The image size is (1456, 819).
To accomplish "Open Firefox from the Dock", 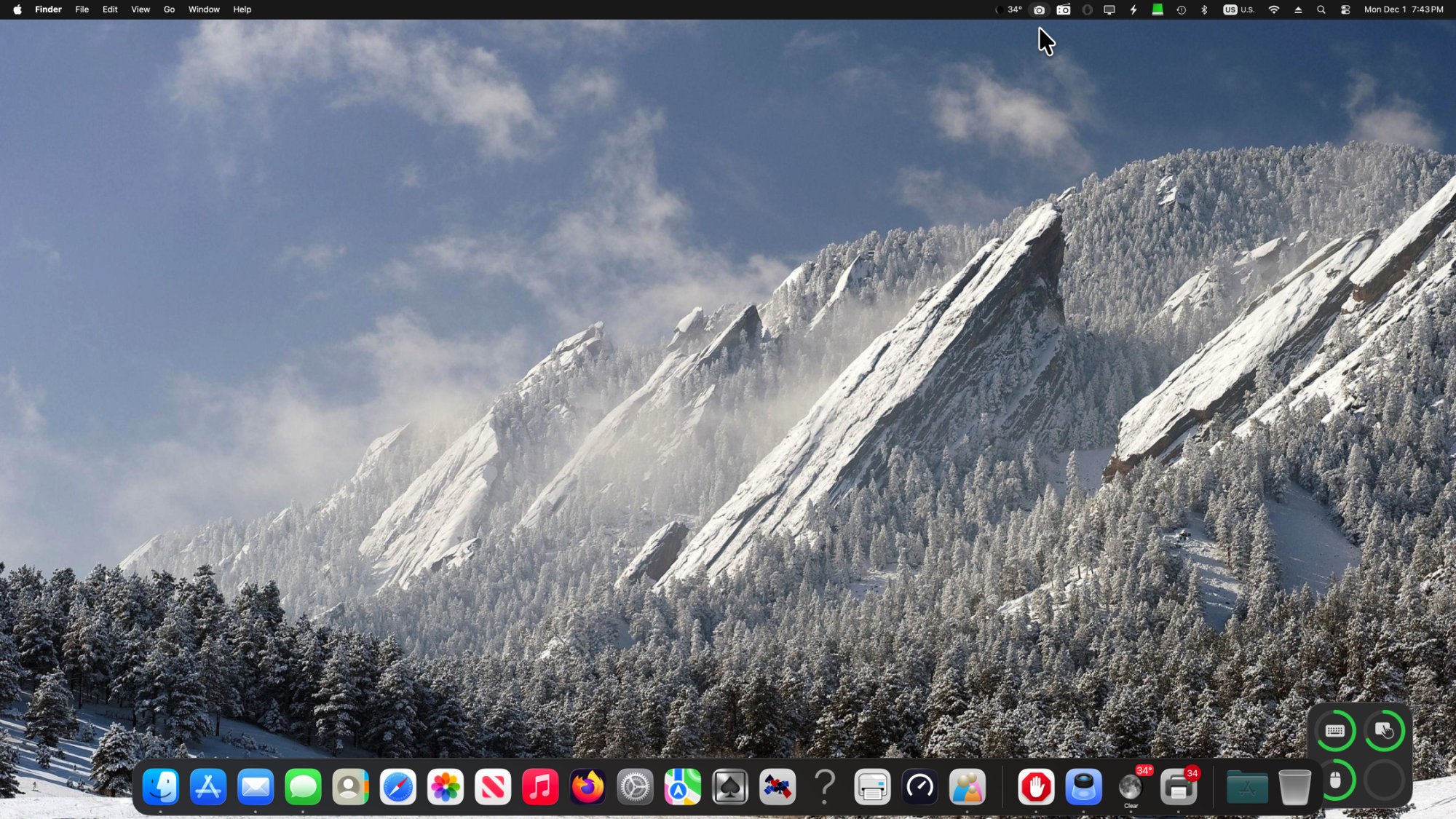I will click(587, 787).
